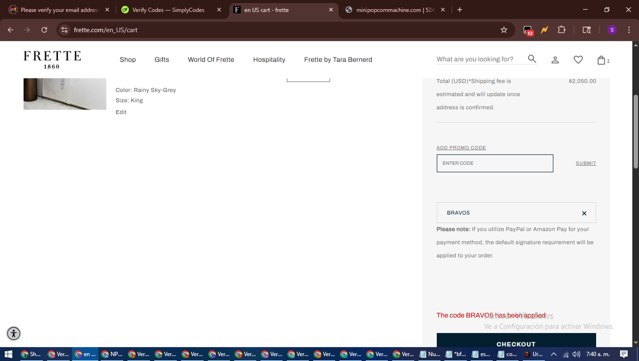639x361 pixels.
Task: Click the search magnifier icon
Action: click(532, 59)
